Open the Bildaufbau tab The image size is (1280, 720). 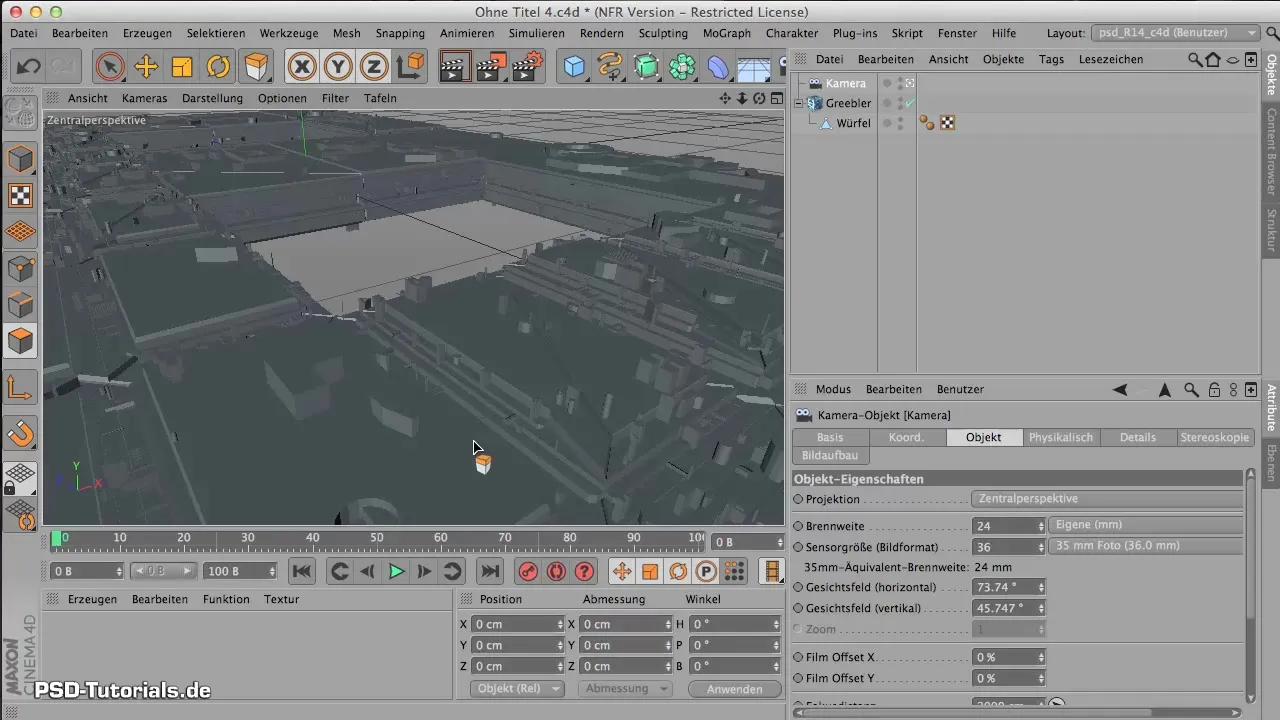click(830, 455)
